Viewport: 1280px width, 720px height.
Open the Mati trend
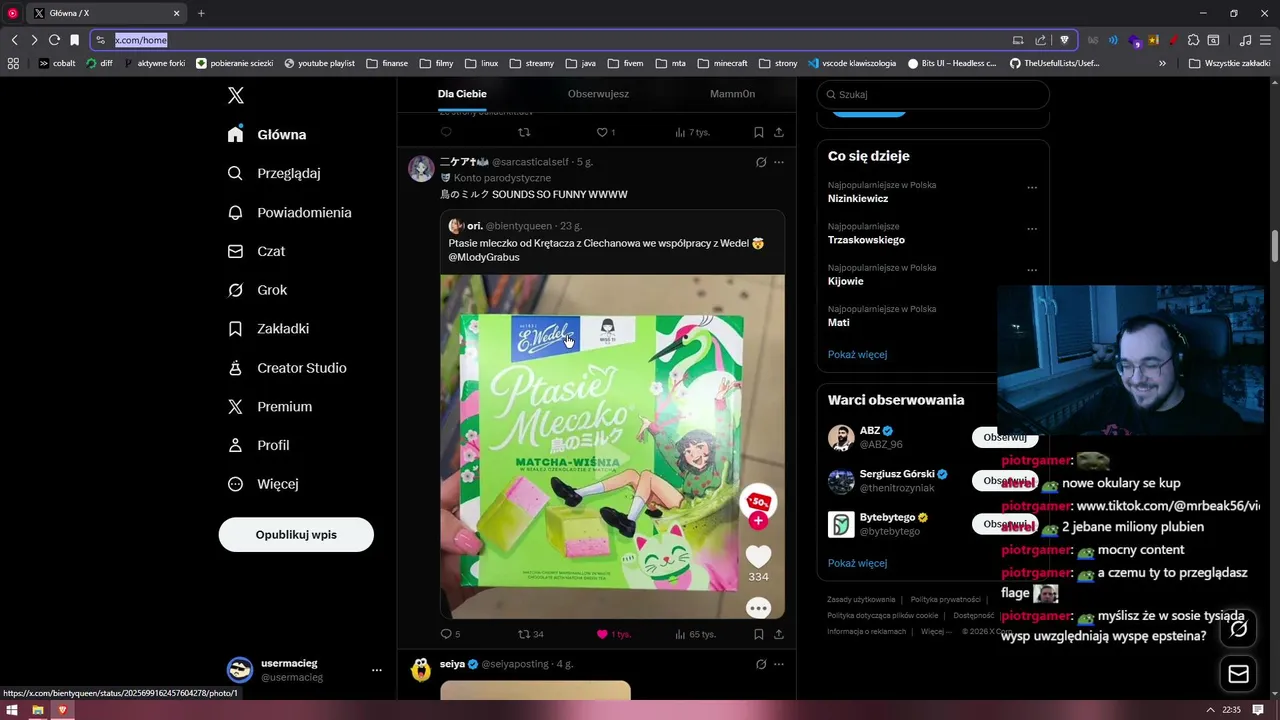pos(839,323)
